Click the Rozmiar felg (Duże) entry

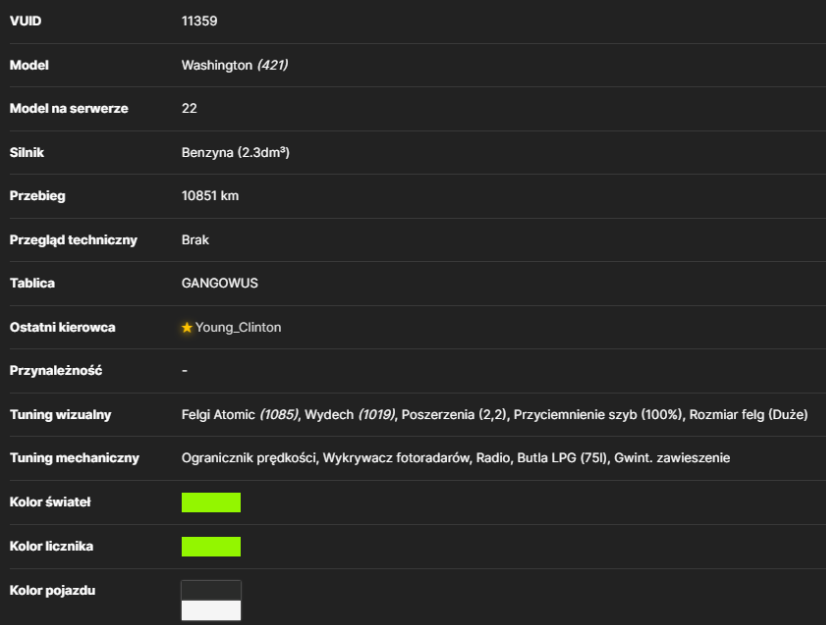click(749, 415)
